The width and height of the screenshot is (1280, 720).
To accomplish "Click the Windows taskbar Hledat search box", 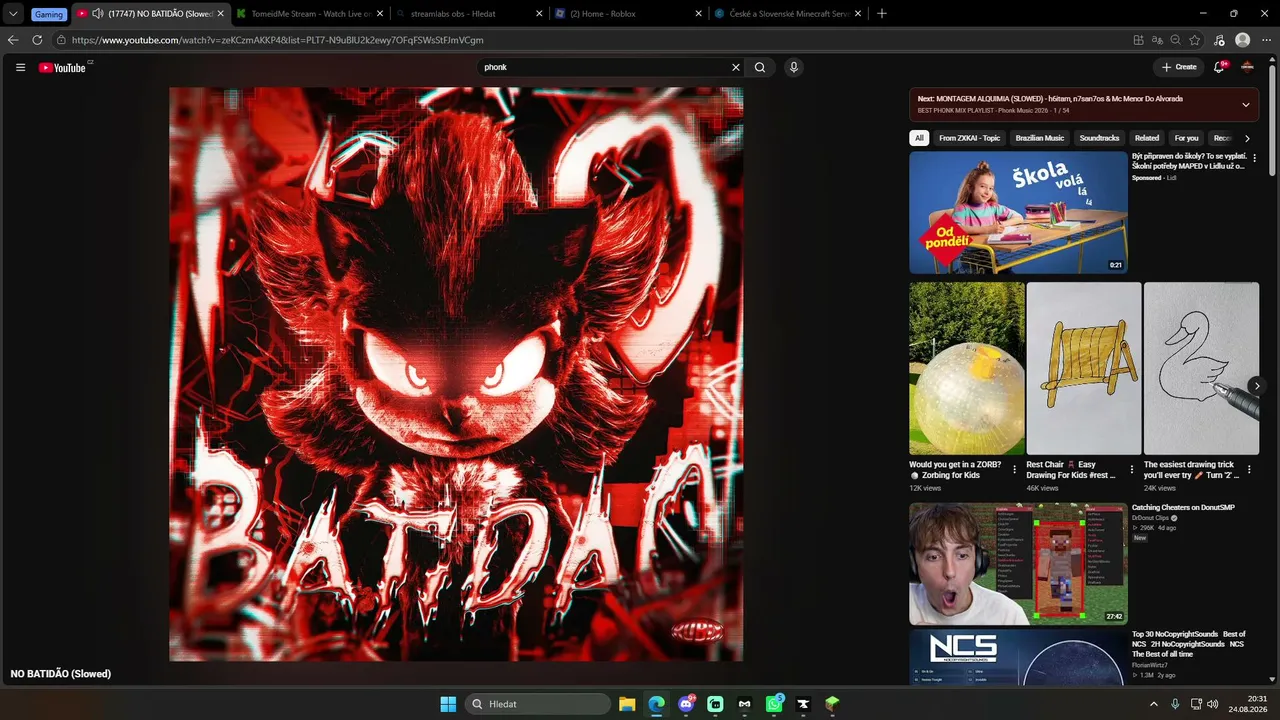I will pyautogui.click(x=537, y=704).
